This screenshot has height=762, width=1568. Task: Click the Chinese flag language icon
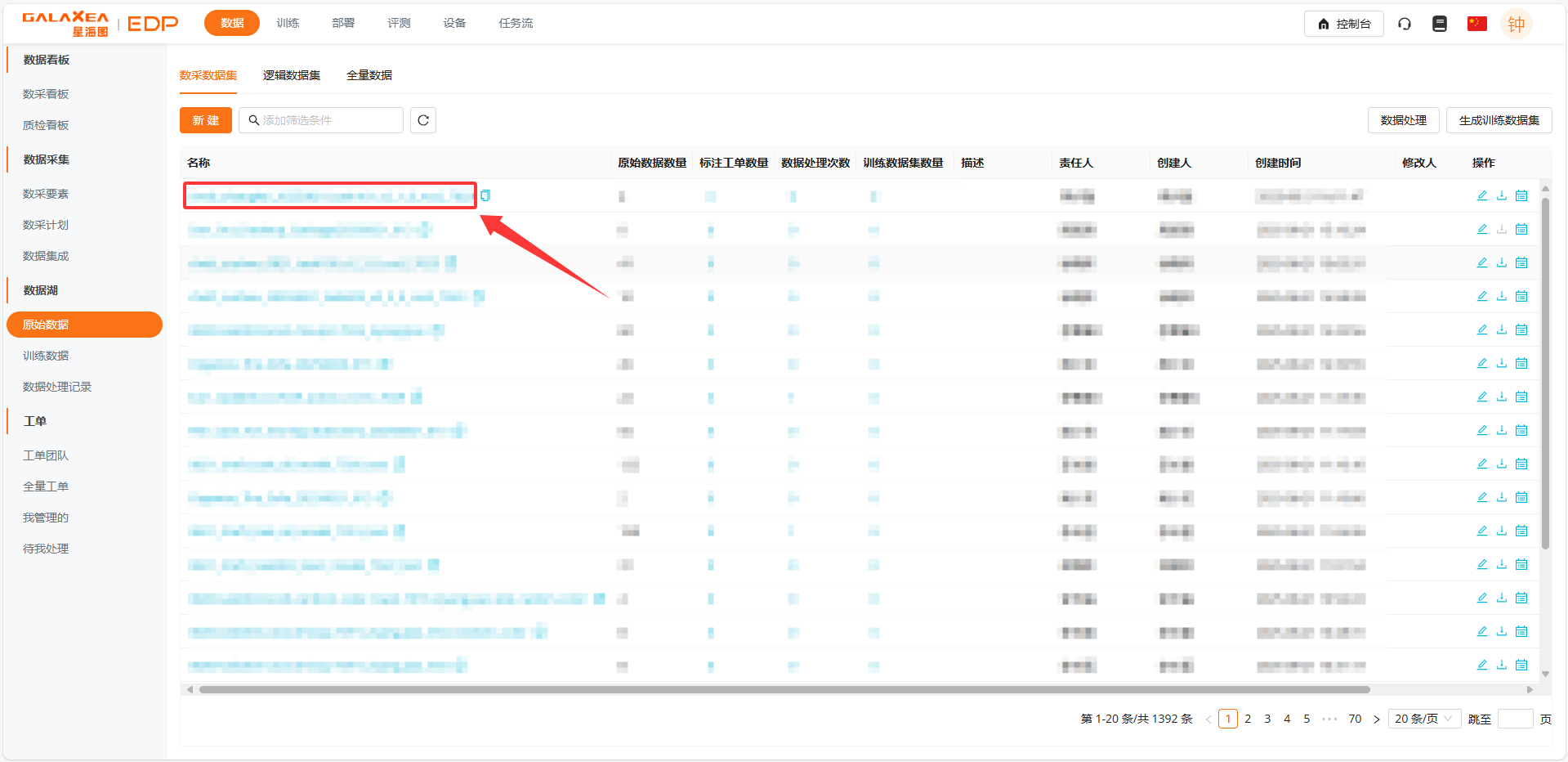click(1476, 24)
